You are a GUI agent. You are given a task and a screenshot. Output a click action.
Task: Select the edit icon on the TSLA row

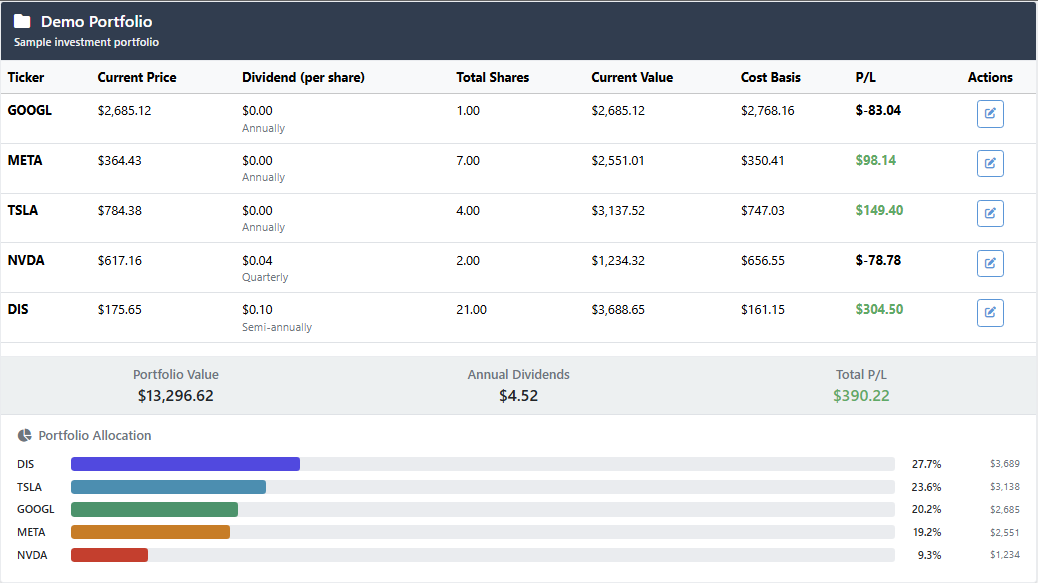pyautogui.click(x=990, y=213)
